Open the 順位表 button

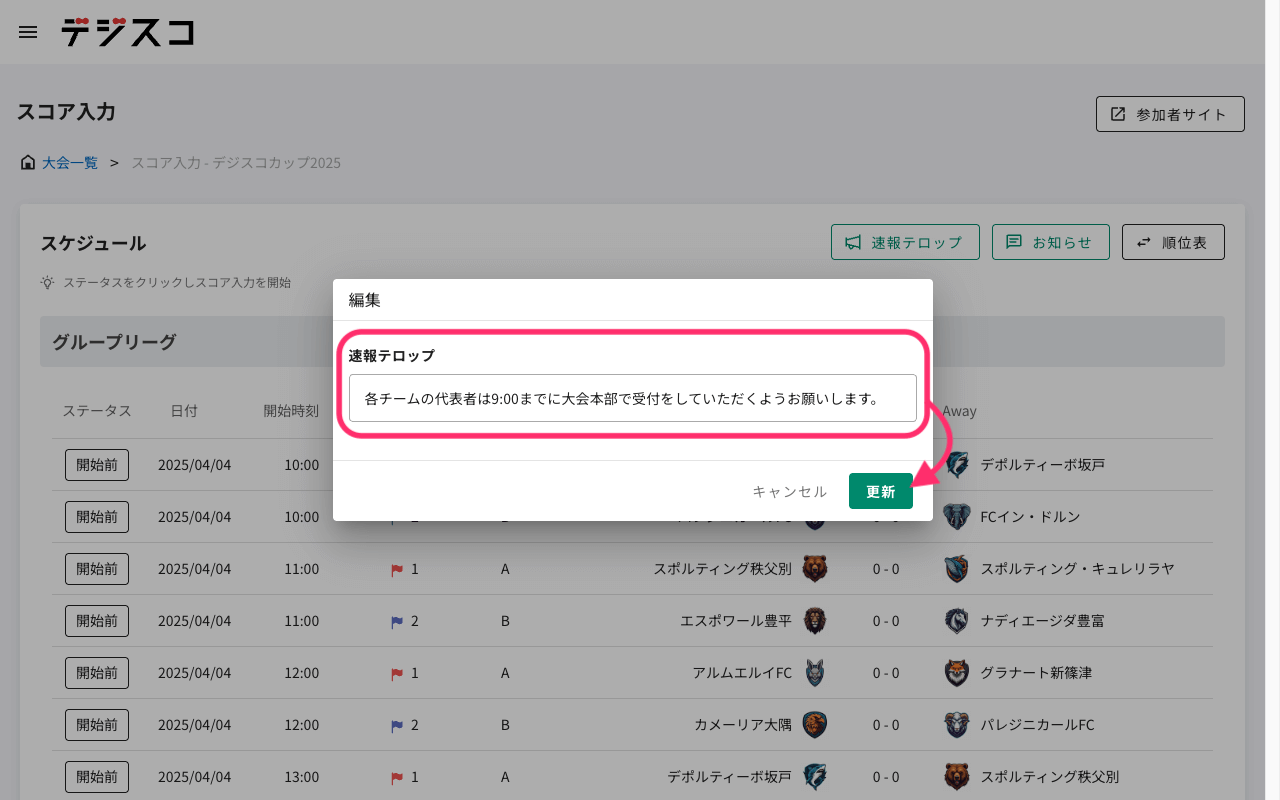click(x=1173, y=242)
